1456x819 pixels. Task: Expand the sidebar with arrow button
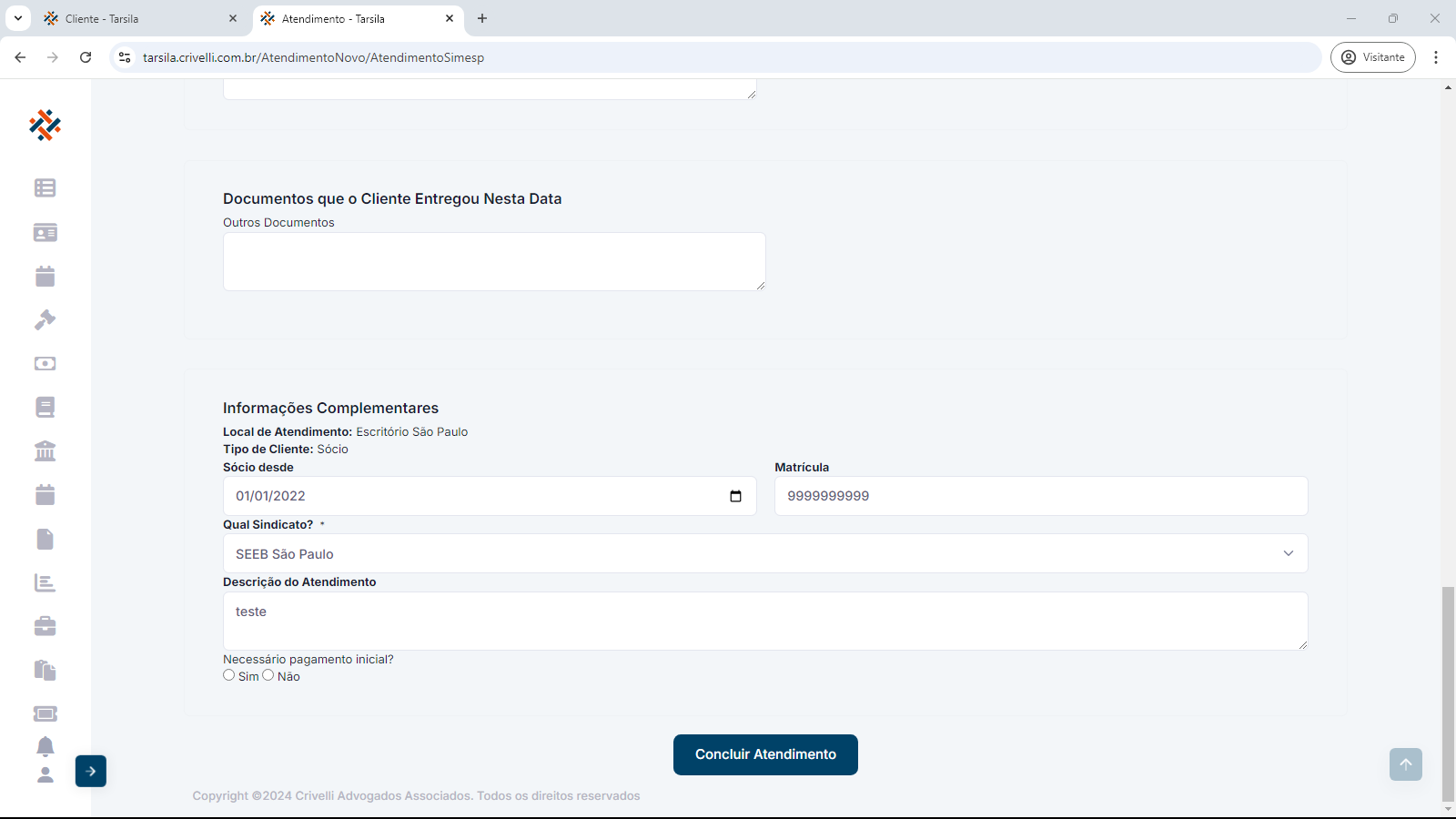click(x=91, y=771)
